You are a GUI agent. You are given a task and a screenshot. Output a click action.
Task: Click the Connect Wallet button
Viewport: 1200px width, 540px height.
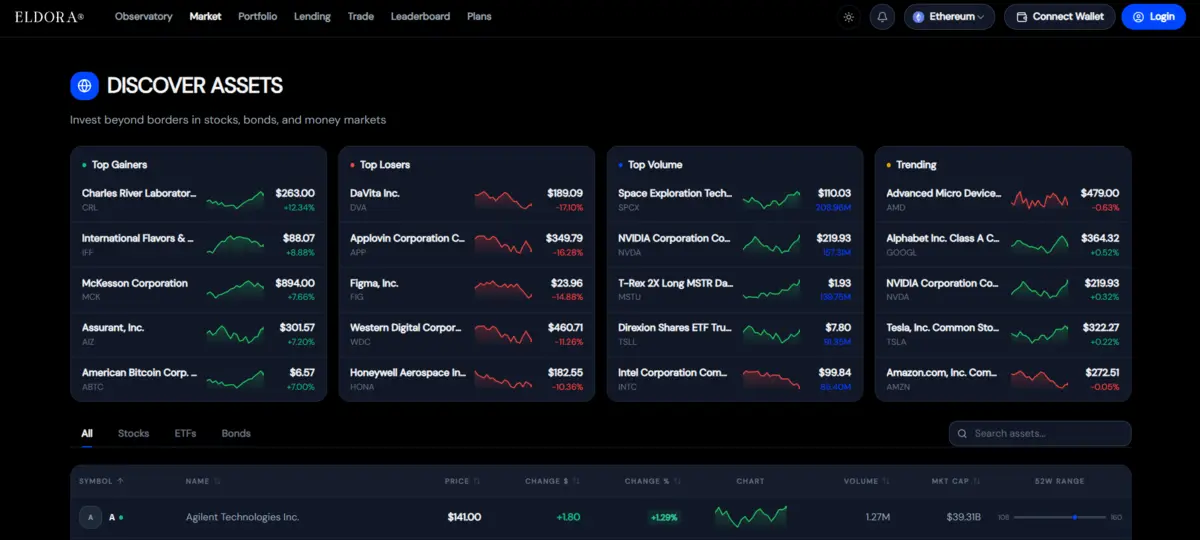point(1060,17)
